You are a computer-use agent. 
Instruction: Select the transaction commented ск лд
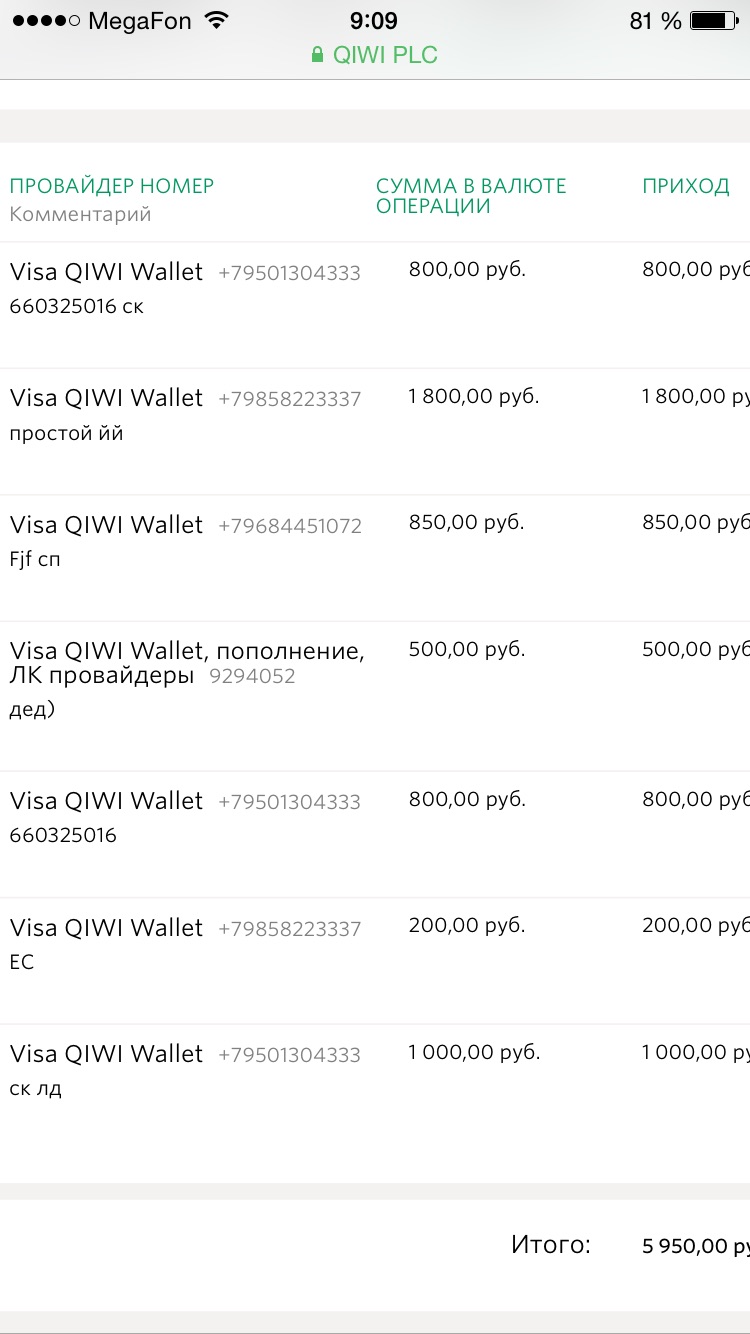36,1089
